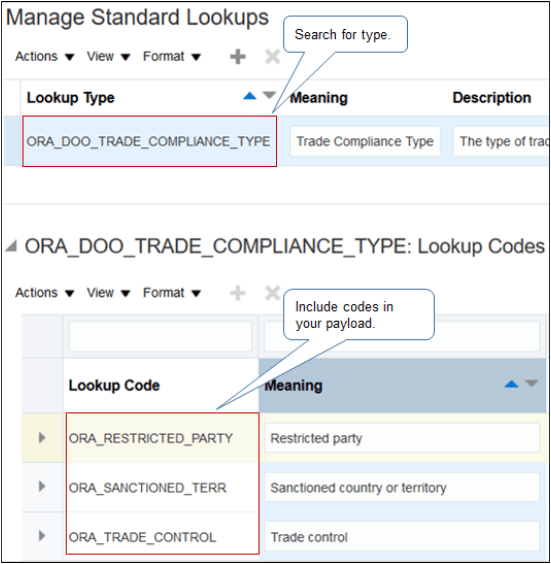Click the Restricted party meaning field
The height and width of the screenshot is (564, 551).
[402, 438]
